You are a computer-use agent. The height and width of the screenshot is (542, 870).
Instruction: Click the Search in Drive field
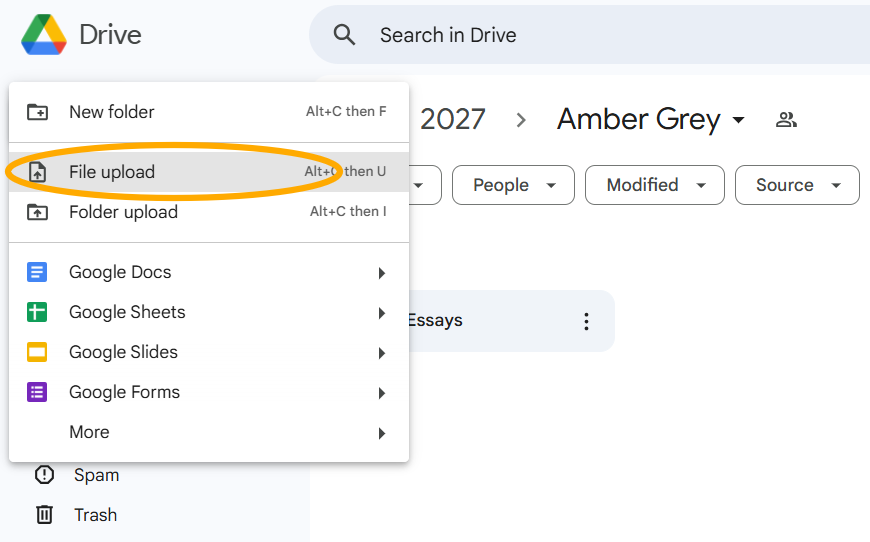[x=600, y=35]
